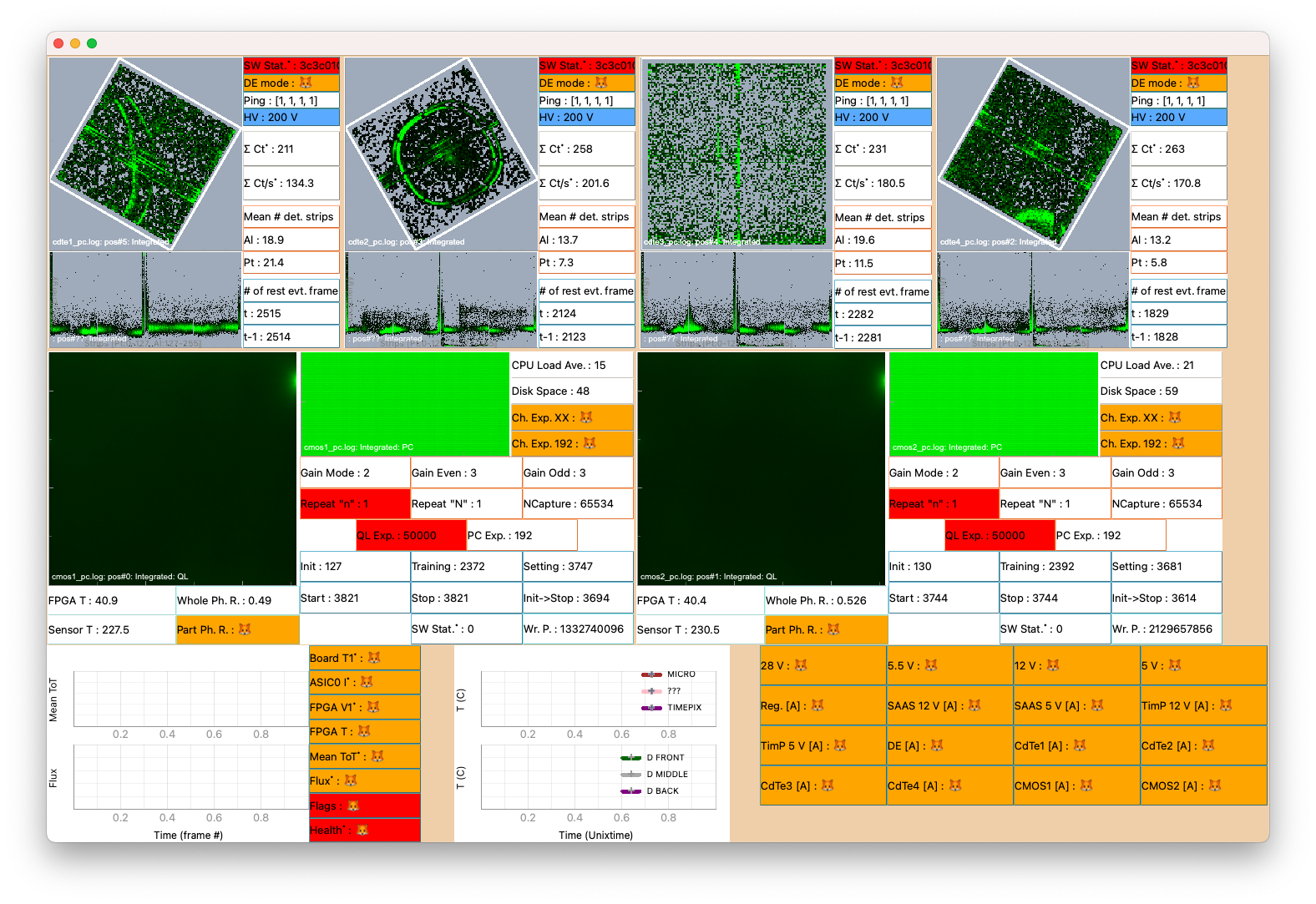
Task: Click the Training : 2372 cell
Action: coord(466,566)
